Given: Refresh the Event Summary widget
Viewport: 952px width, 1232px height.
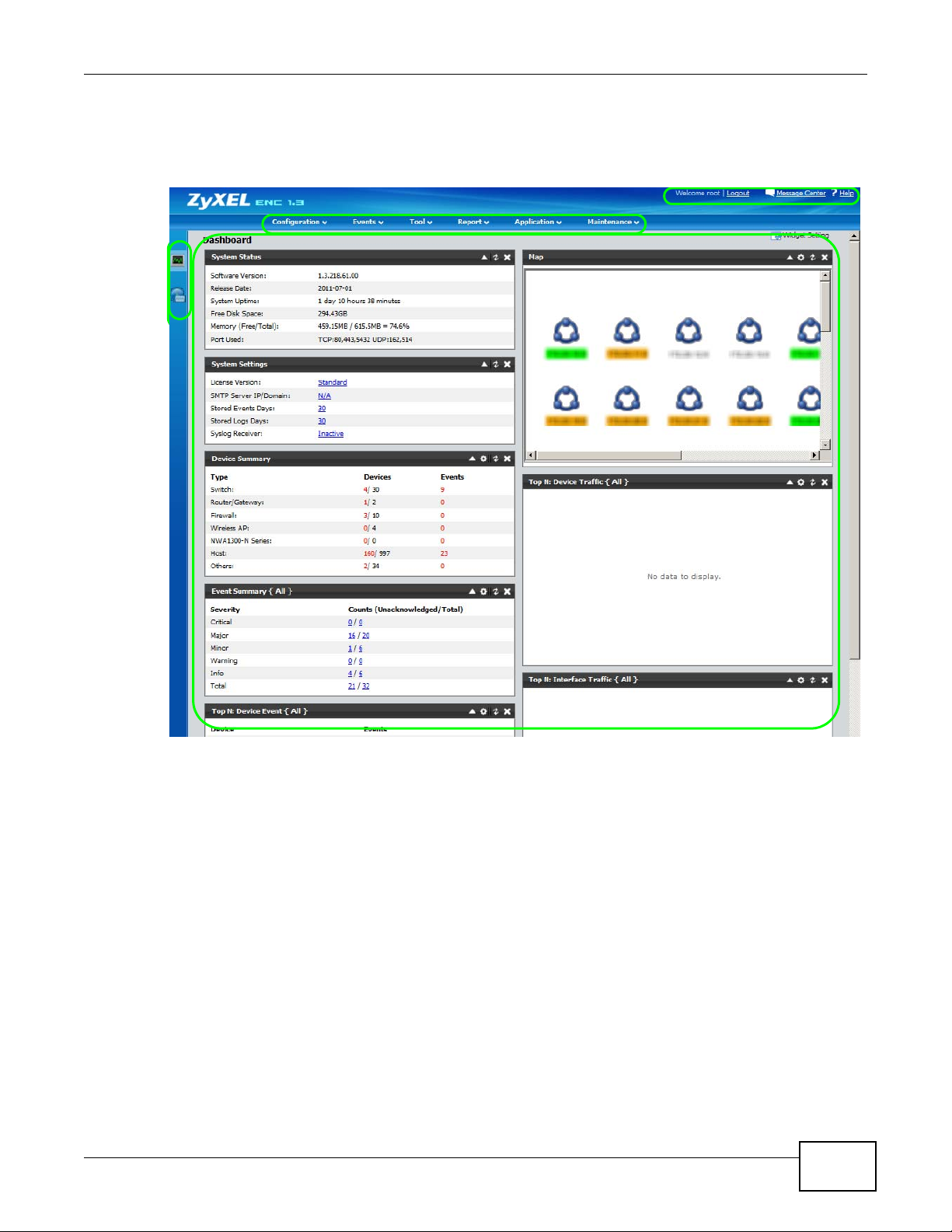Looking at the screenshot, I should (496, 592).
